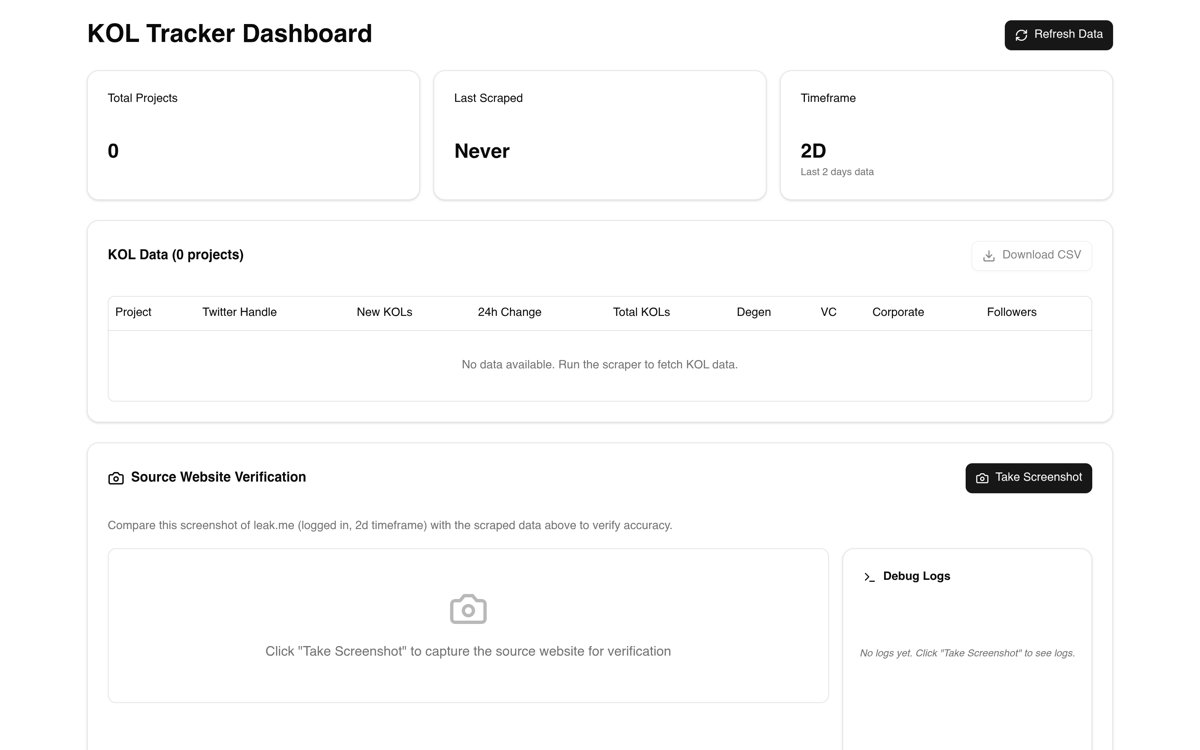Click the screenshot placeholder instruction text

click(x=468, y=651)
